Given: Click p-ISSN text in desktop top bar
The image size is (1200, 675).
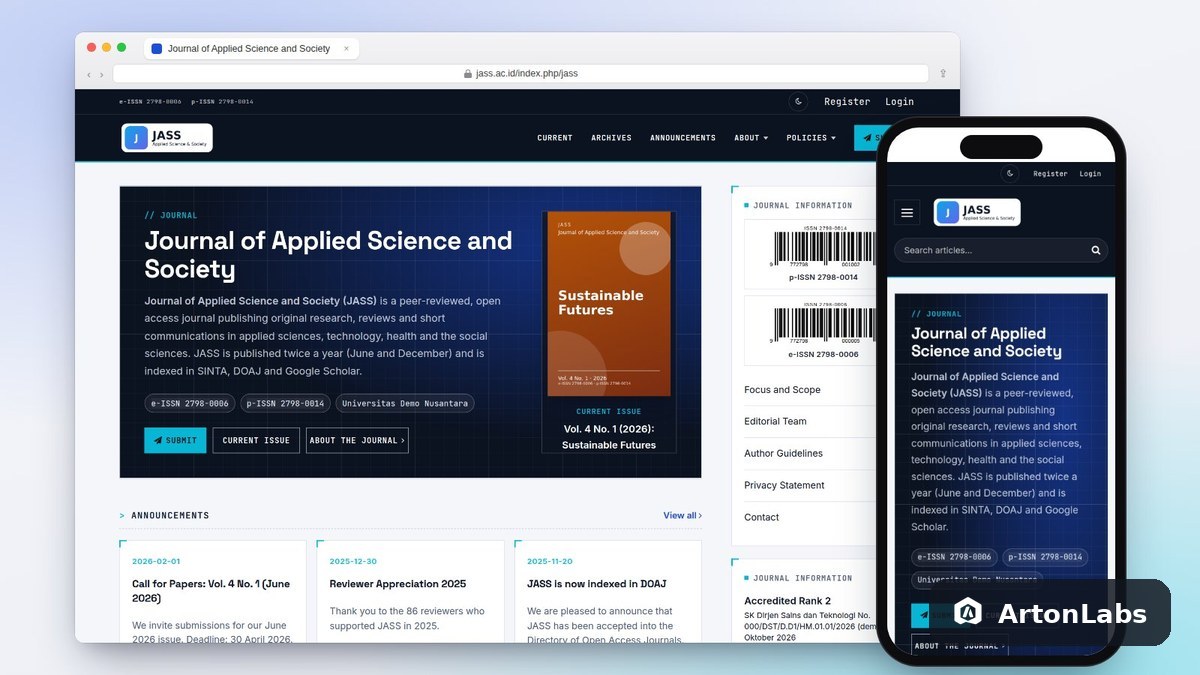Looking at the screenshot, I should [222, 101].
